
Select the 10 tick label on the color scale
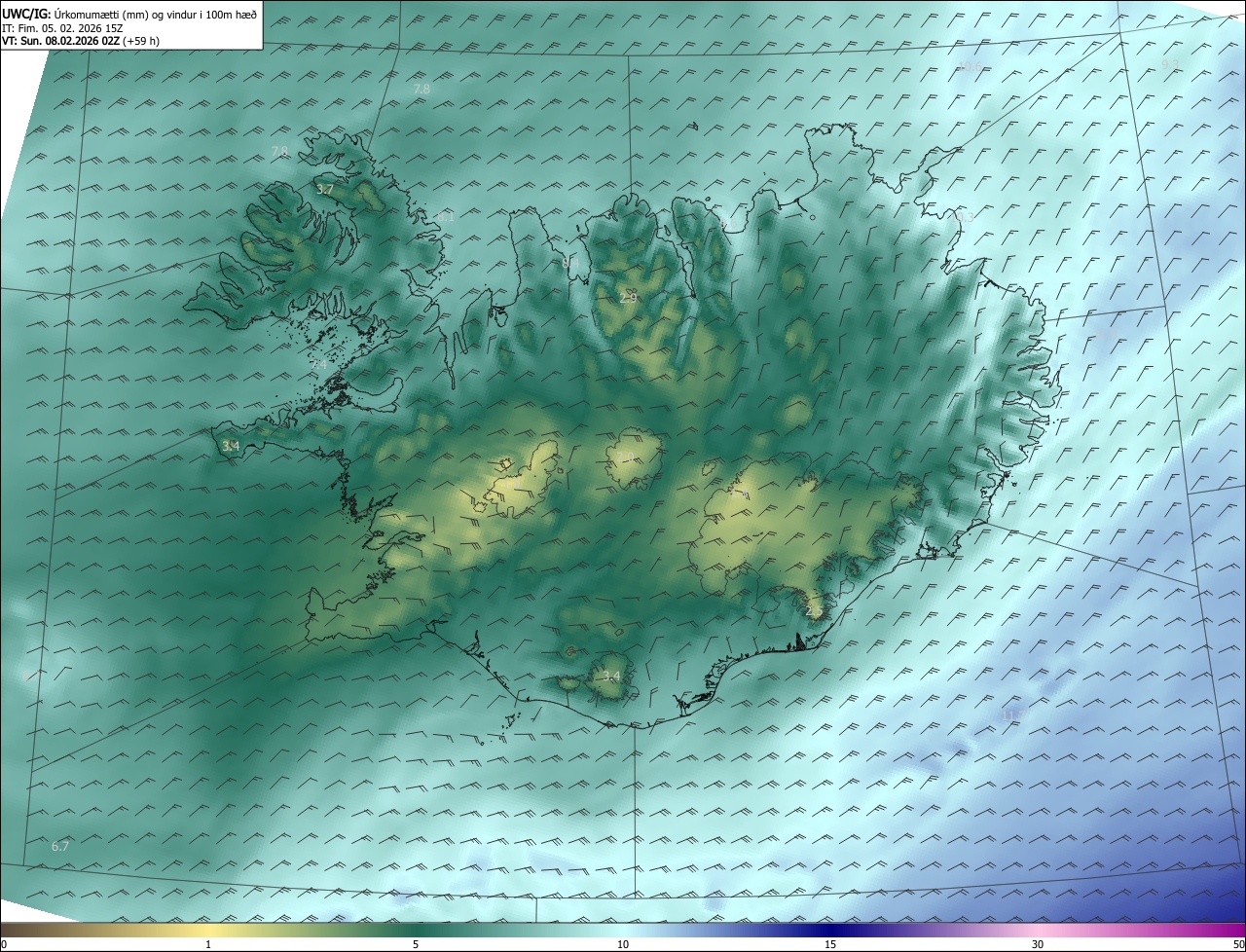tap(623, 944)
